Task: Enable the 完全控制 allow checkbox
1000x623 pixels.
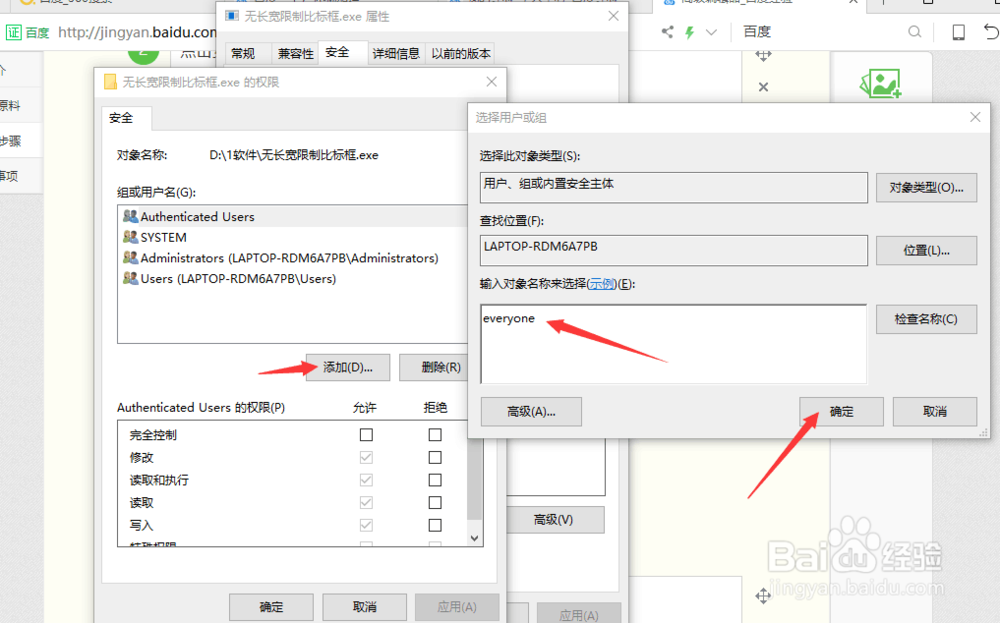Action: pos(366,434)
